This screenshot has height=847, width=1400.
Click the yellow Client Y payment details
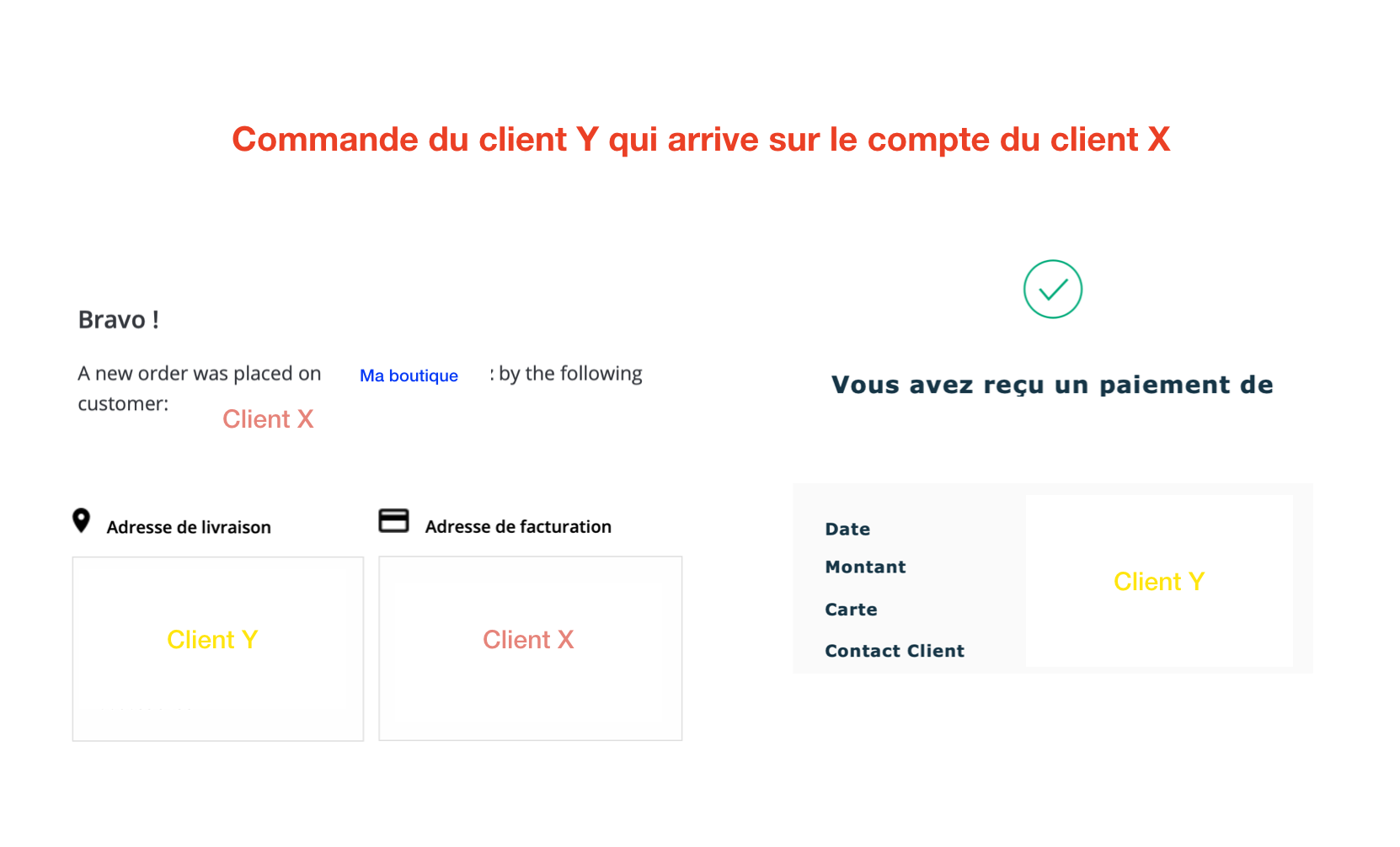(x=1158, y=582)
